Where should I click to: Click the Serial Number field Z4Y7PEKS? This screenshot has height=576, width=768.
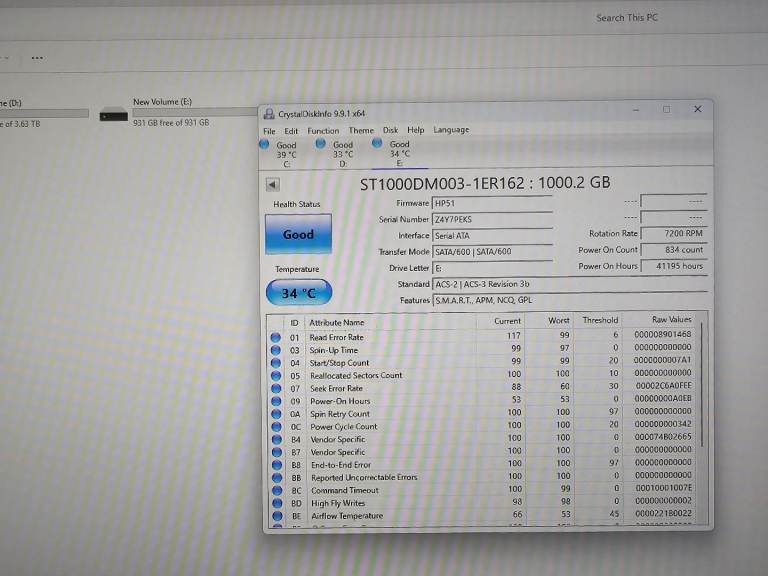coord(492,219)
